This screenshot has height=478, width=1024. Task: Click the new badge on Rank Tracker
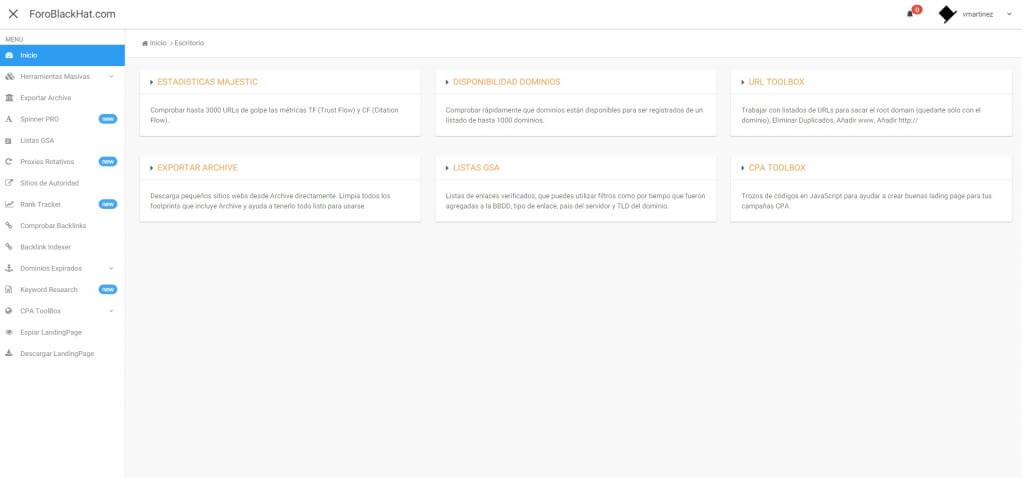[x=108, y=204]
